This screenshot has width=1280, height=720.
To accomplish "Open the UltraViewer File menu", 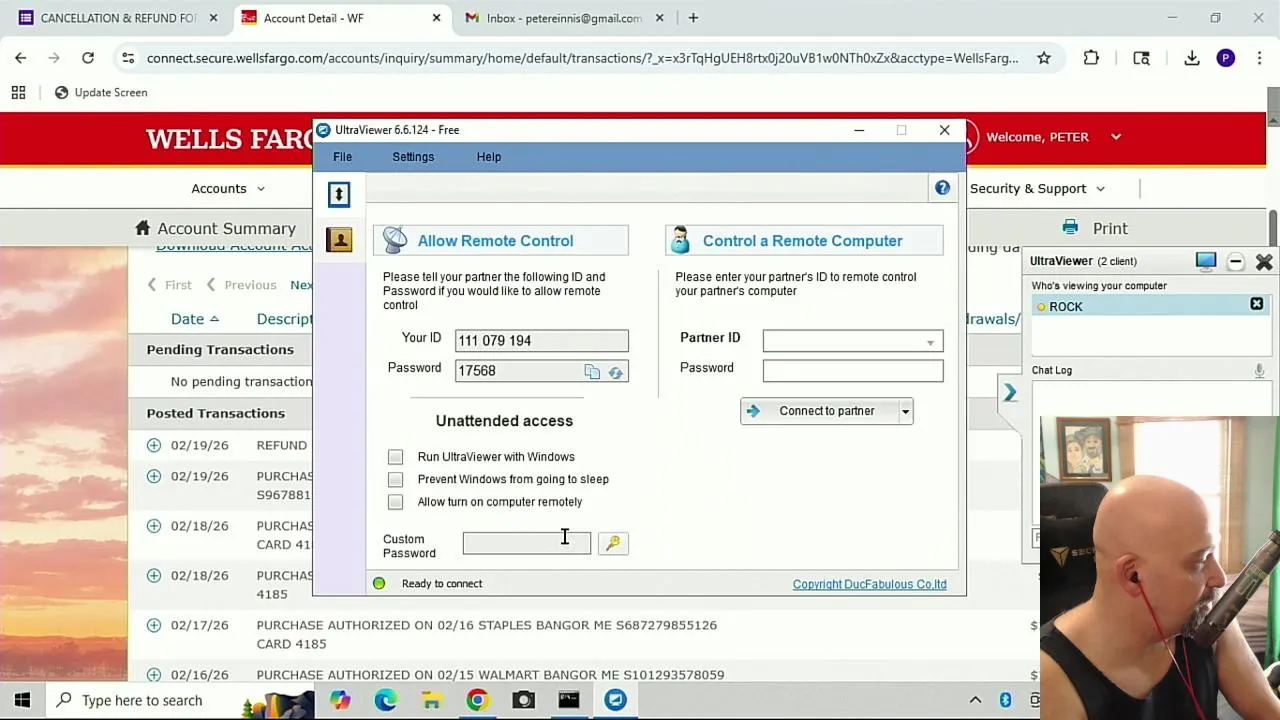I will coord(342,157).
